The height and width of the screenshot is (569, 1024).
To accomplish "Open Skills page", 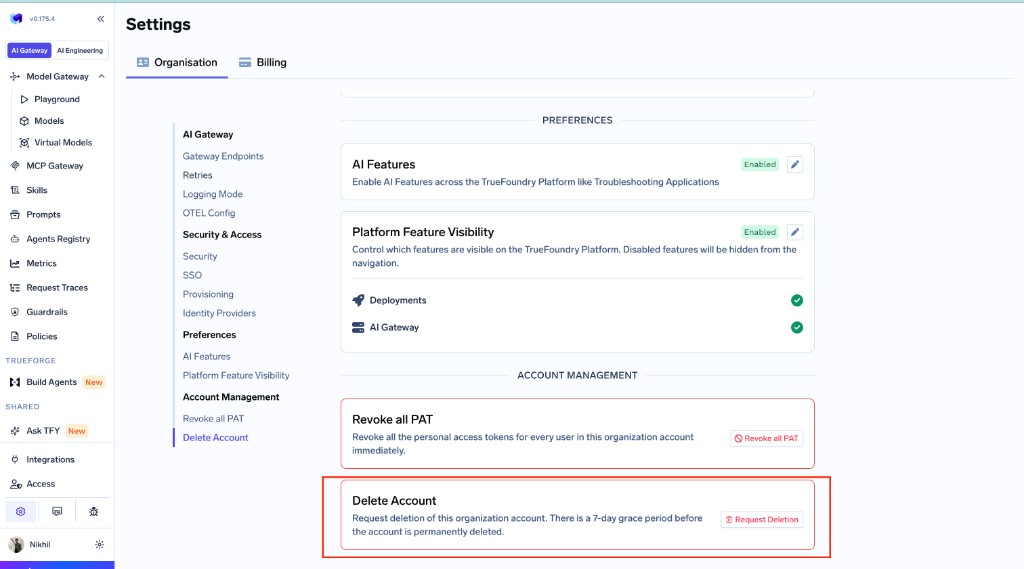I will coord(37,190).
